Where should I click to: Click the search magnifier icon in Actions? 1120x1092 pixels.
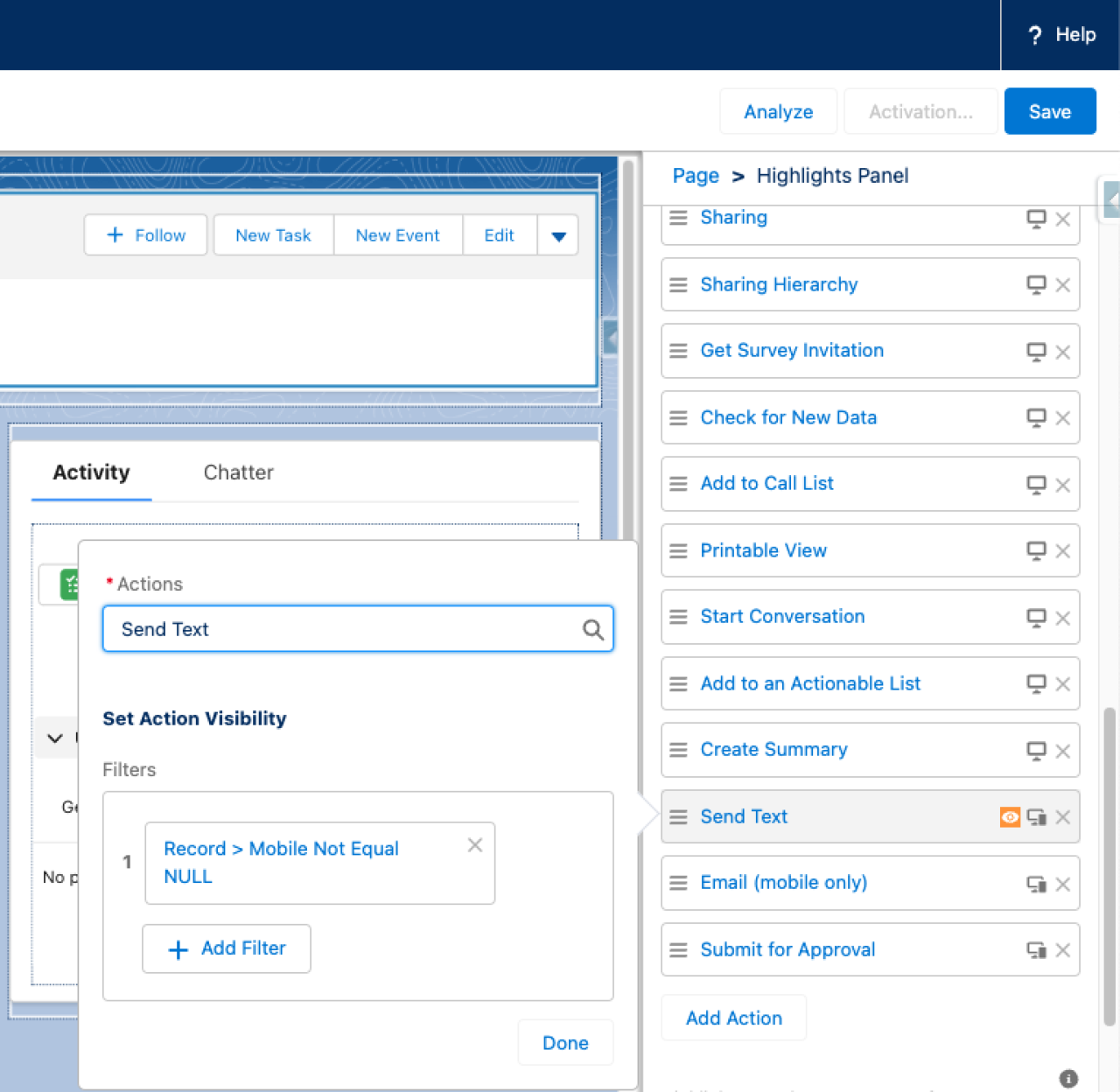pos(592,629)
